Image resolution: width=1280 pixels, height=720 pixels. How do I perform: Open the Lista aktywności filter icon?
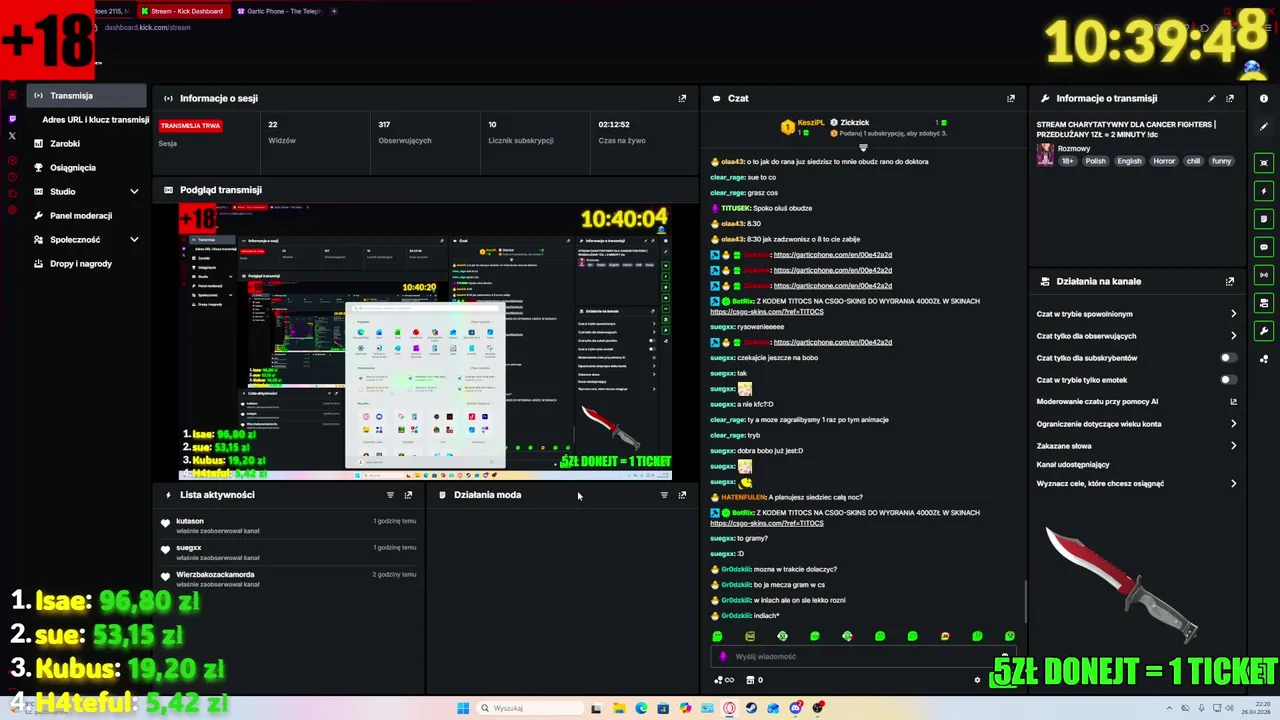tap(390, 495)
